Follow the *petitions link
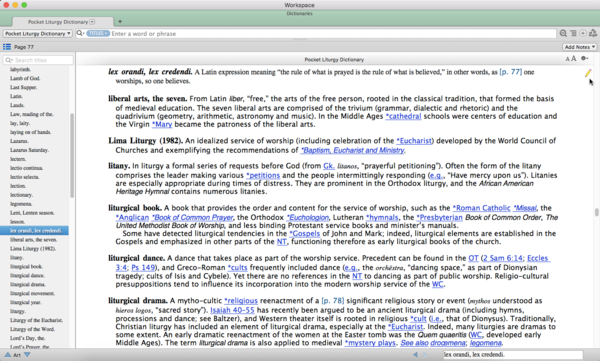The image size is (600, 361). coord(263,175)
